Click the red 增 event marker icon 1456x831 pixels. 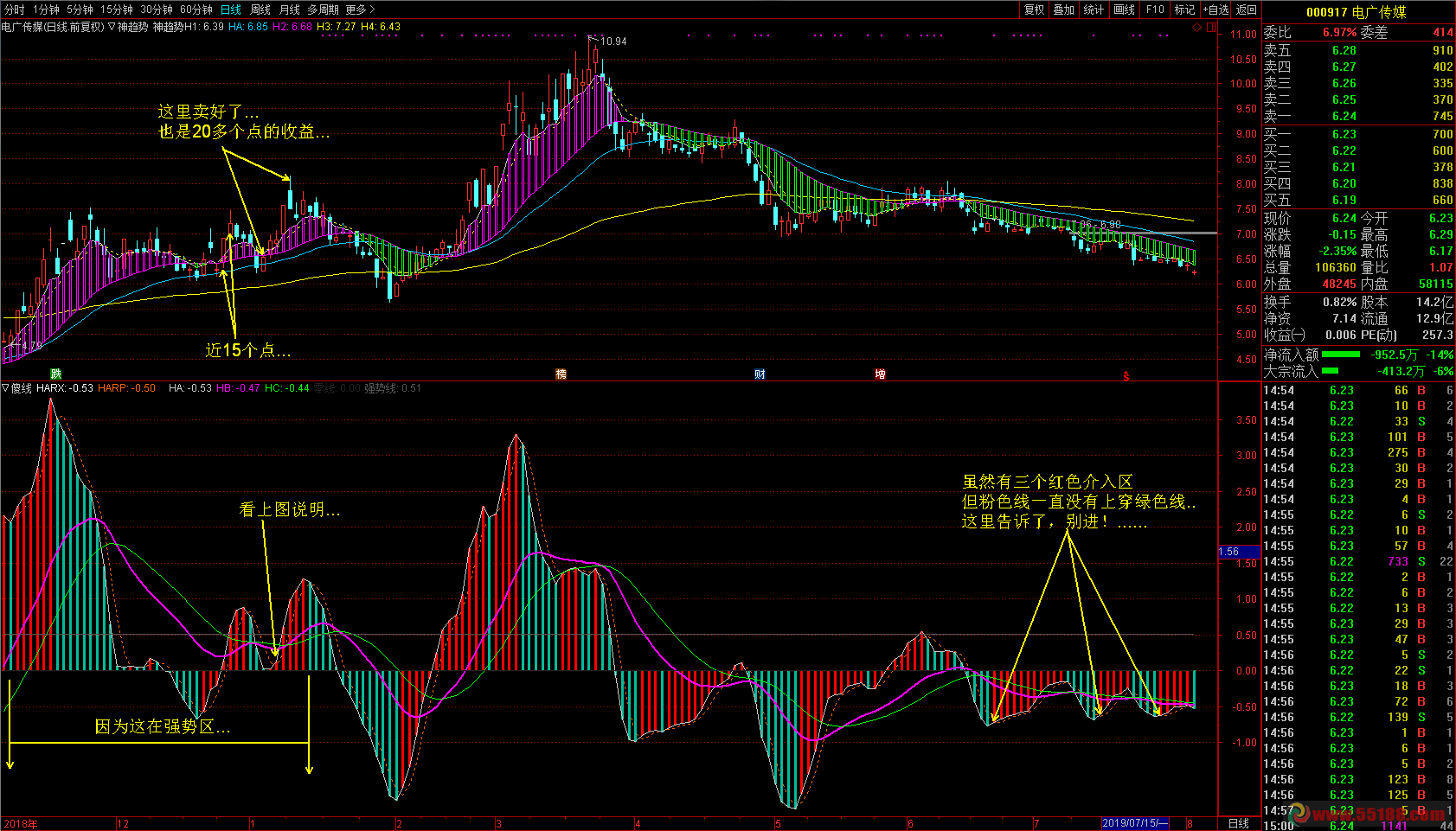point(880,374)
